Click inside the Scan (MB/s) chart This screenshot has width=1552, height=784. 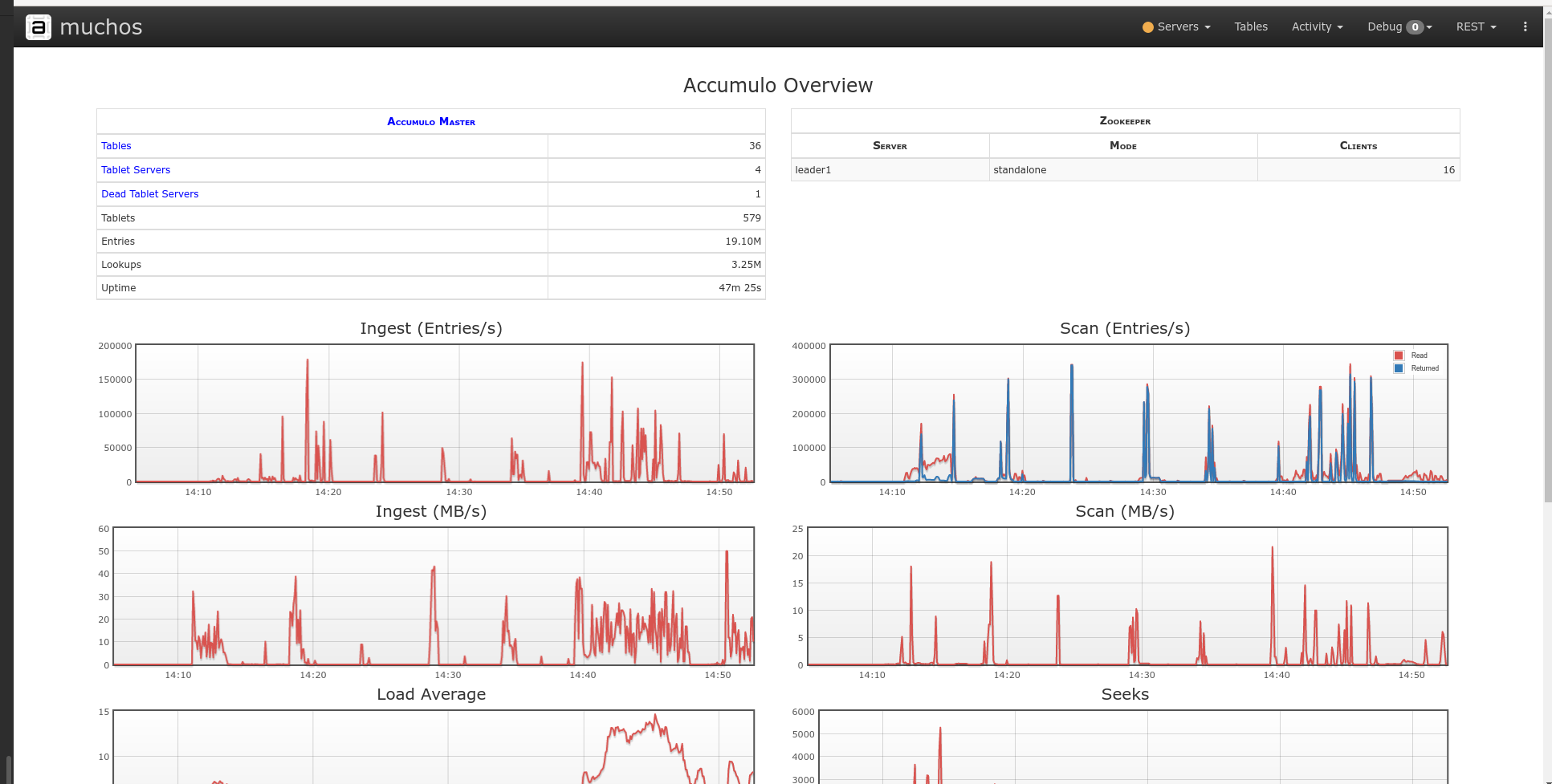(1124, 598)
